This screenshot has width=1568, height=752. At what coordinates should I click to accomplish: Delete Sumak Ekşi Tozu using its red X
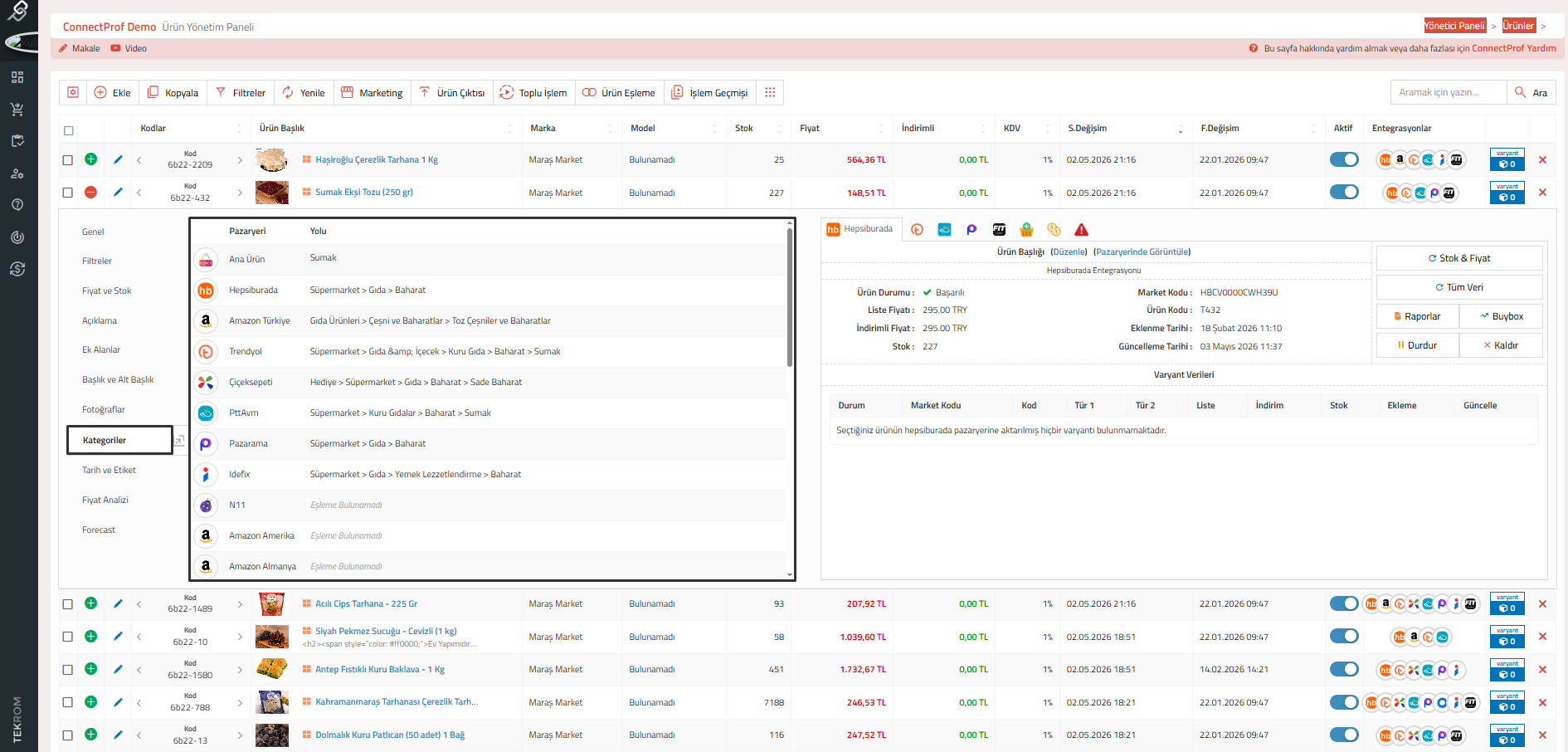(x=1542, y=193)
